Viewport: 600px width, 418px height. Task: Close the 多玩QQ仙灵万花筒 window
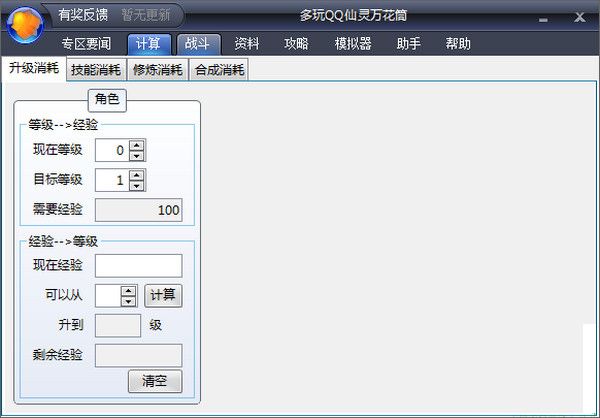click(580, 17)
